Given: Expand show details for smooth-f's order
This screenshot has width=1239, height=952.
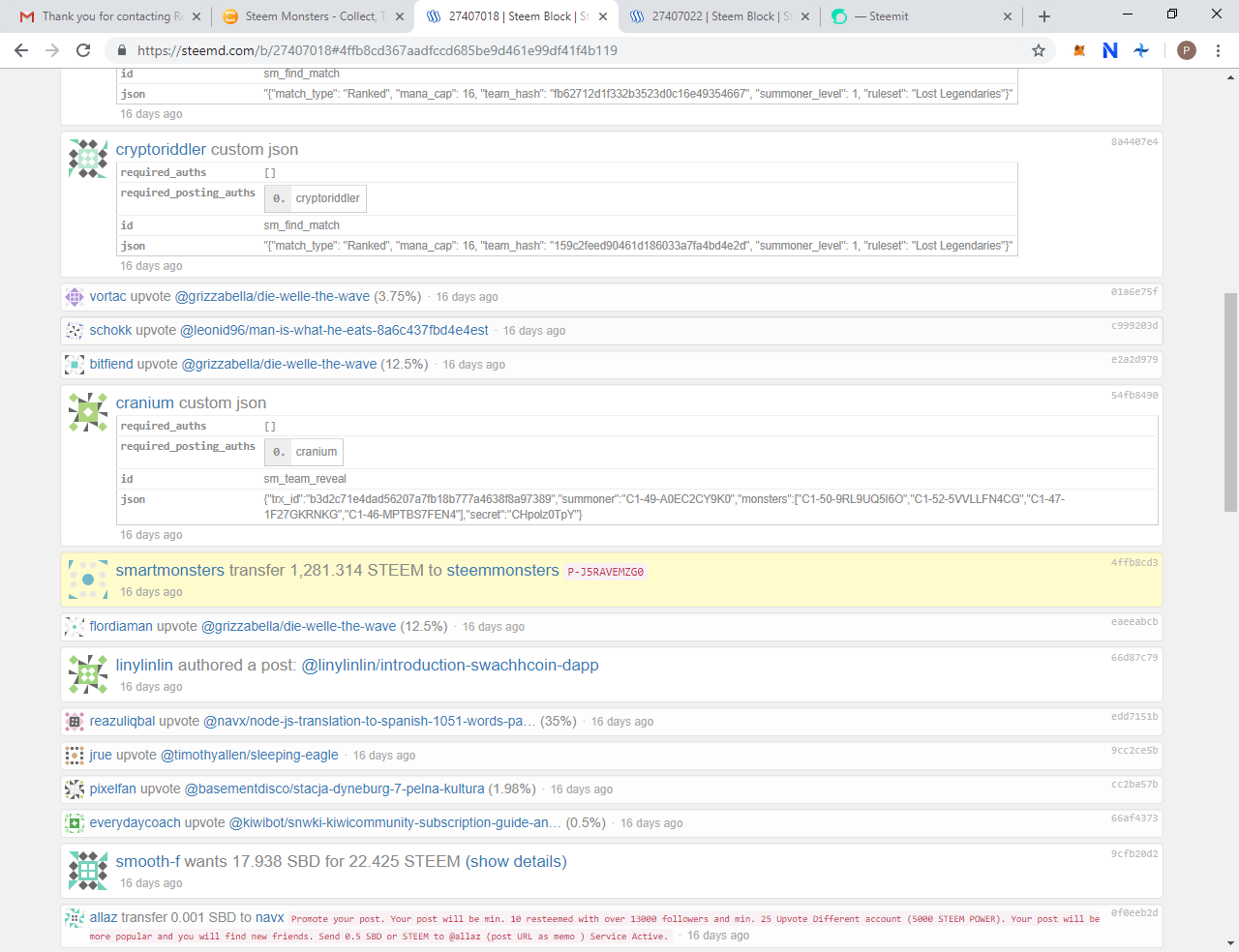Looking at the screenshot, I should [516, 861].
